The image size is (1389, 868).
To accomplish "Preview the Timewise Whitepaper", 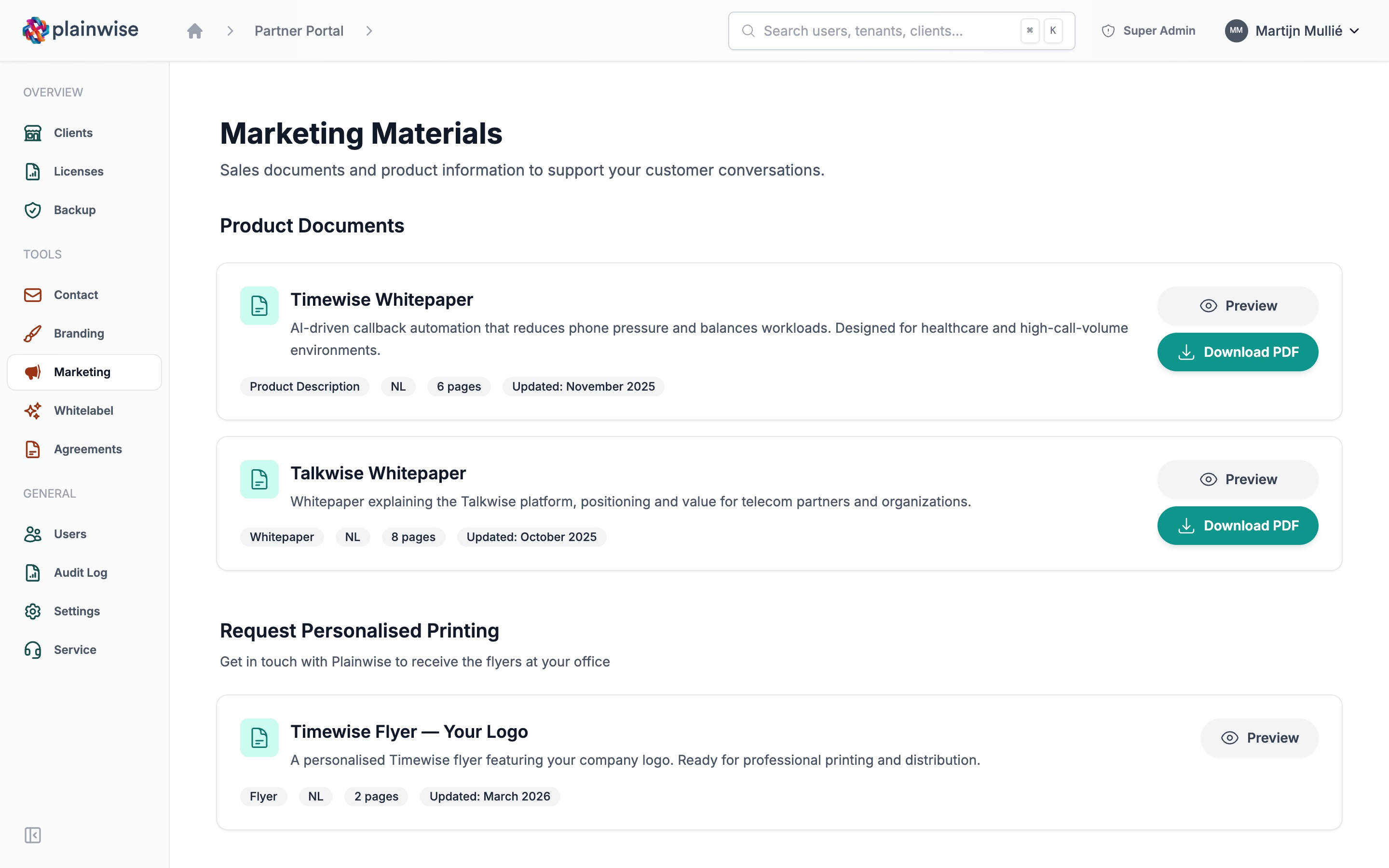I will coord(1238,305).
